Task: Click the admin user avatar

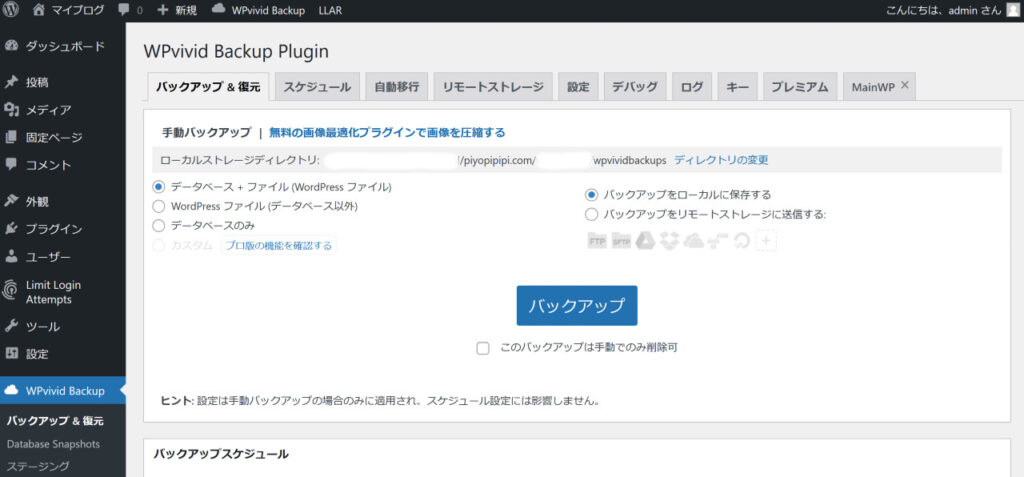Action: [1013, 10]
